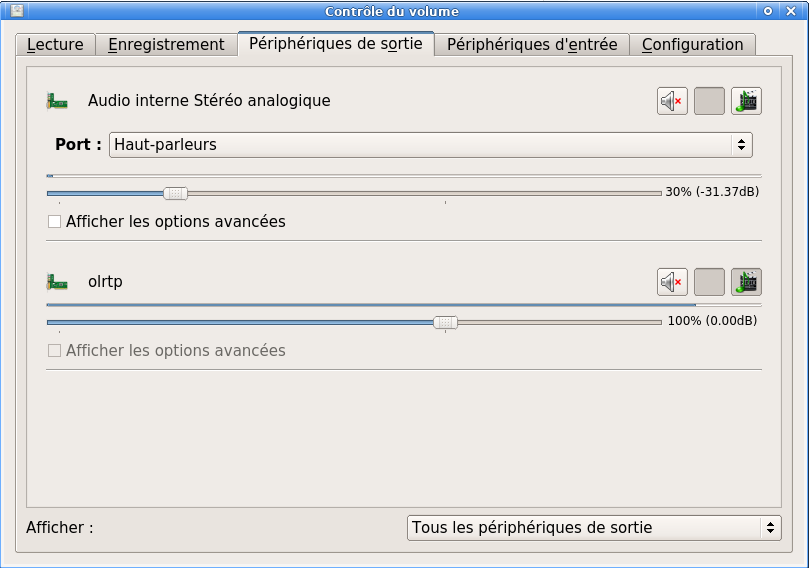
Task: Click the device name Audio interne Stéréo analogique
Action: click(x=209, y=101)
